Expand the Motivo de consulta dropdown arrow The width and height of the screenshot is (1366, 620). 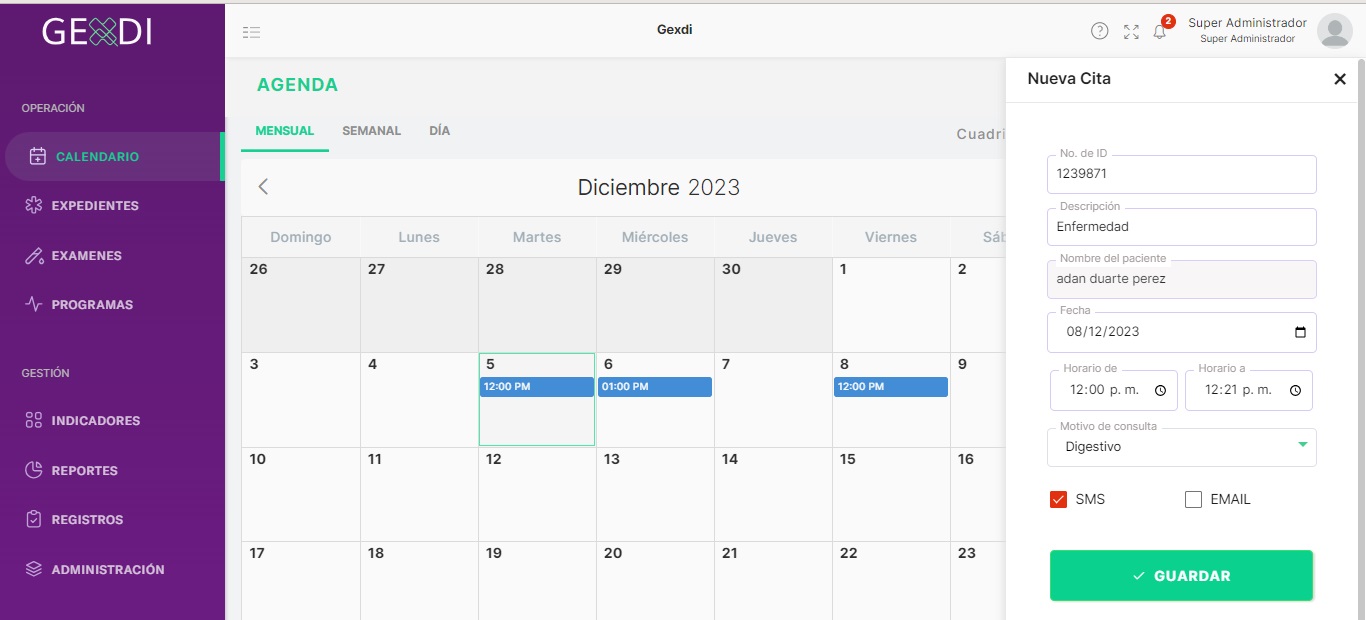(1302, 444)
